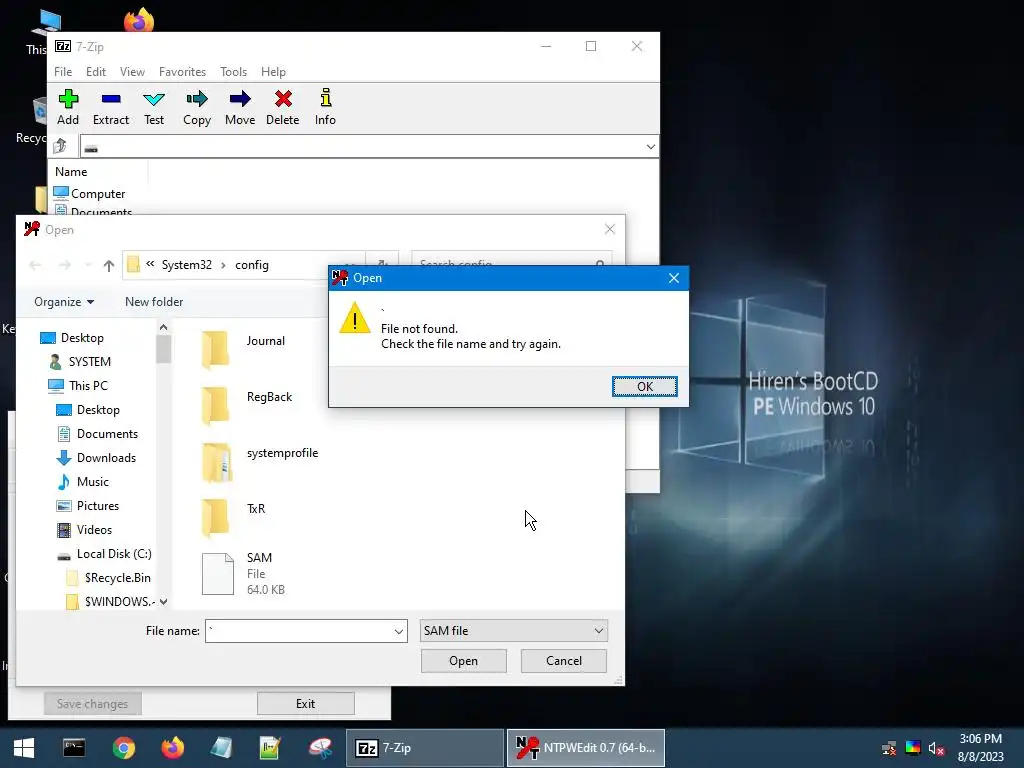Click the Info icon in 7-Zip toolbar
Image resolution: width=1024 pixels, height=768 pixels.
point(325,107)
